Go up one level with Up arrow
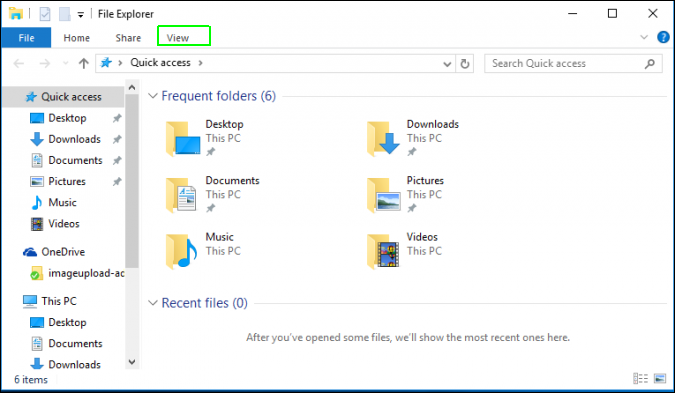The image size is (675, 393). pyautogui.click(x=84, y=64)
